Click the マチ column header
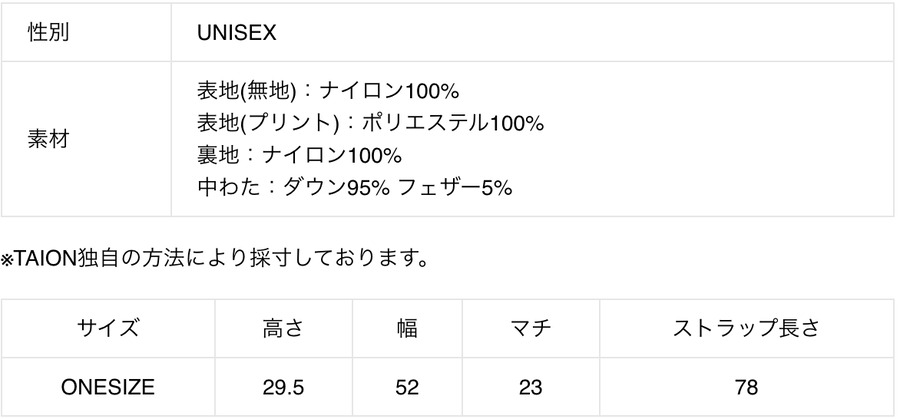Viewport: 900px width, 419px height. [x=530, y=327]
